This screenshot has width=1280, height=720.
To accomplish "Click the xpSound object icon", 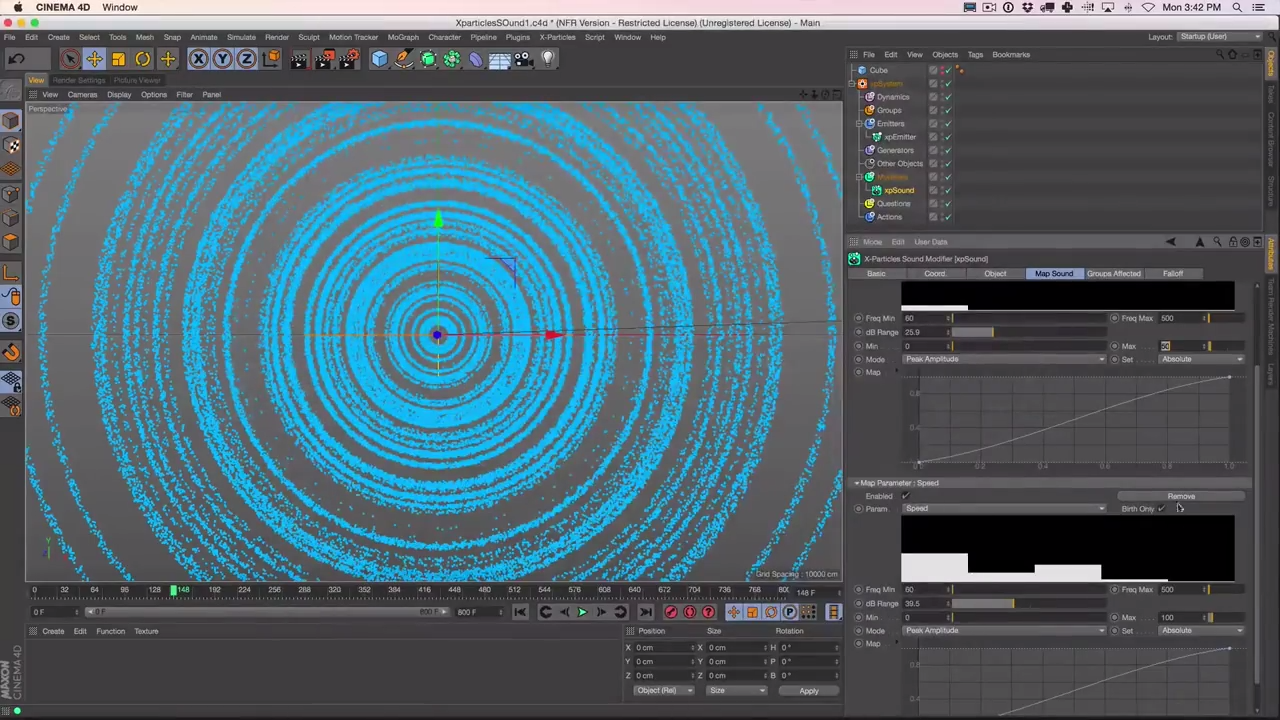I will [877, 190].
